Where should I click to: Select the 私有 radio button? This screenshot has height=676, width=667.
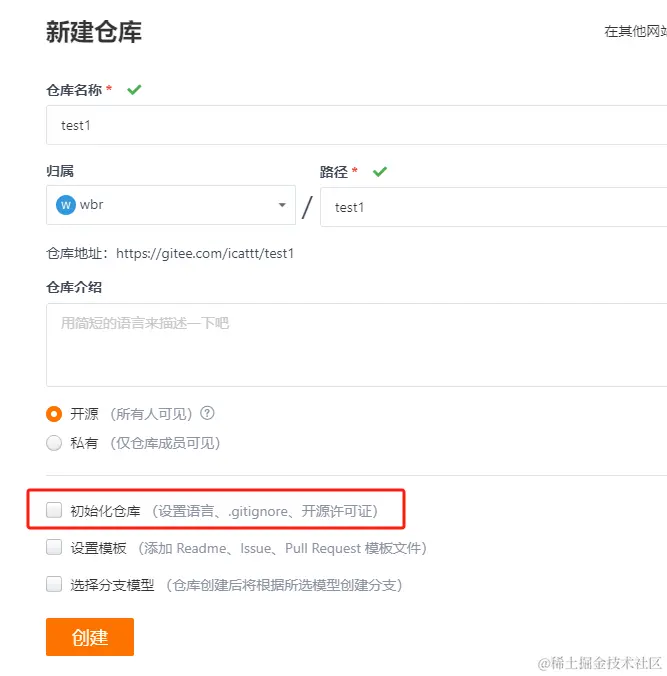[54, 443]
